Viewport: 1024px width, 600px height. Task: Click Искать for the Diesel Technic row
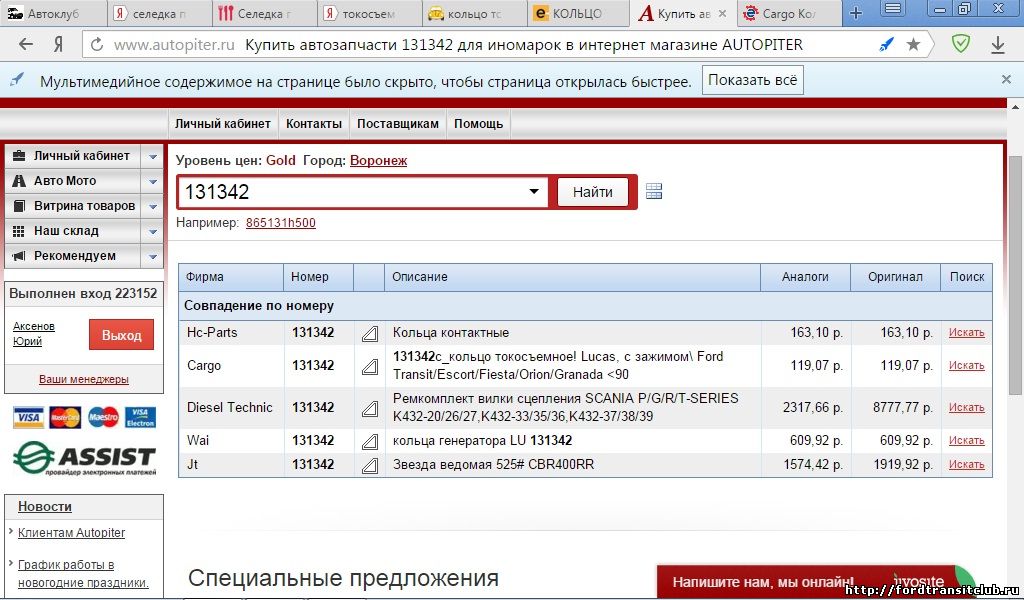967,407
